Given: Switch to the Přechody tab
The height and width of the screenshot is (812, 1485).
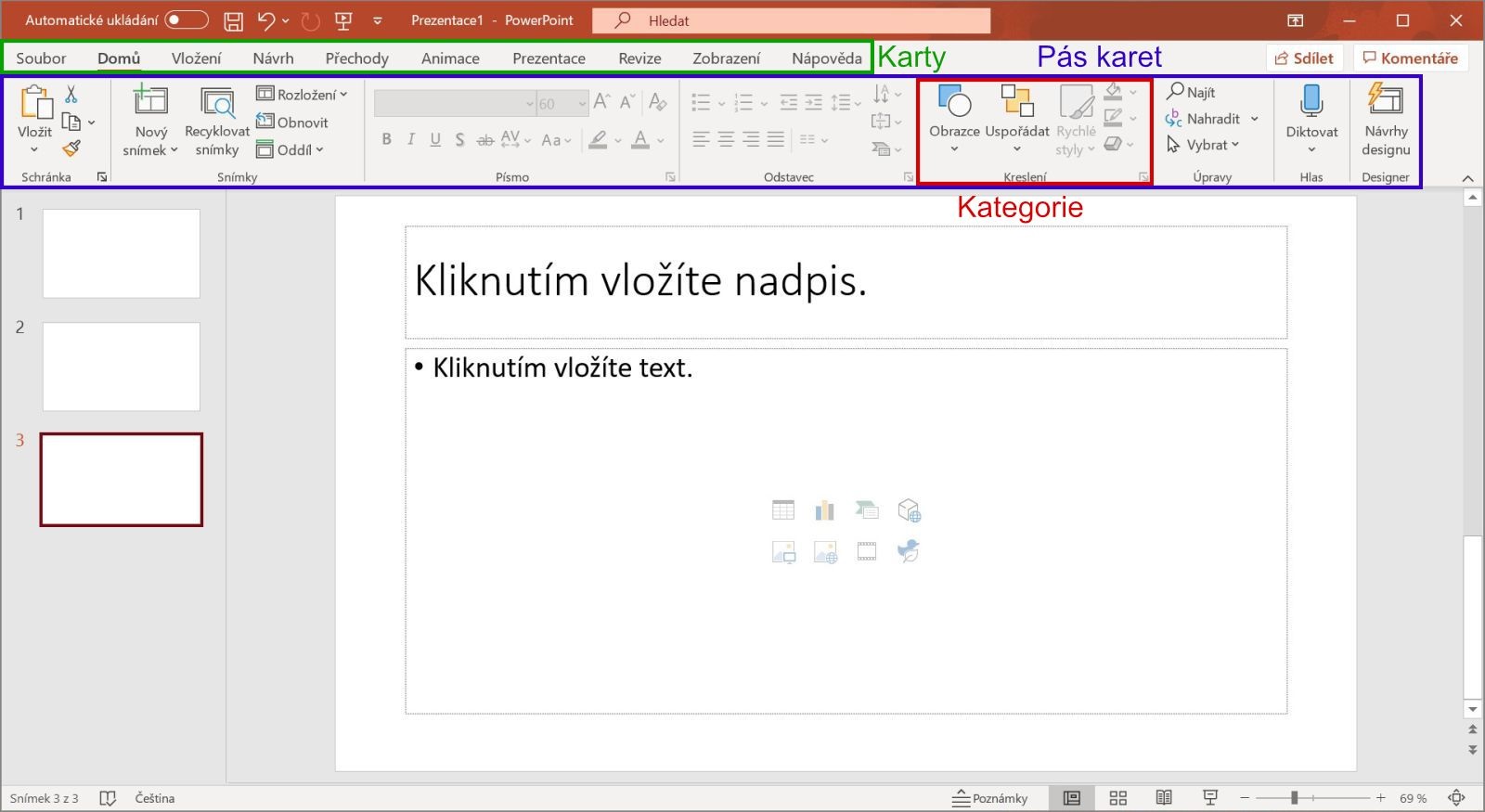Looking at the screenshot, I should coord(356,58).
